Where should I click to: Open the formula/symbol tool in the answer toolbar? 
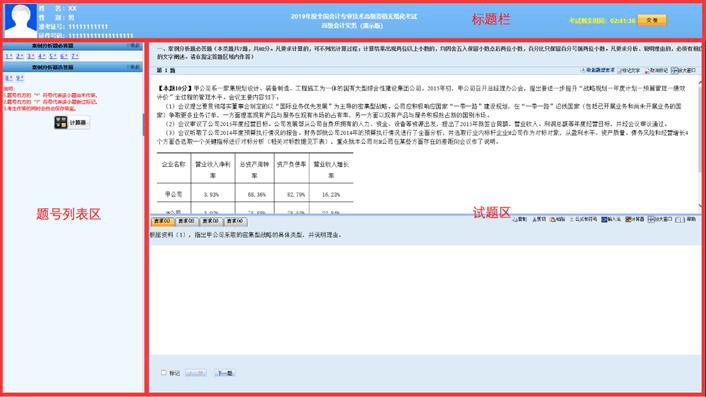584,219
